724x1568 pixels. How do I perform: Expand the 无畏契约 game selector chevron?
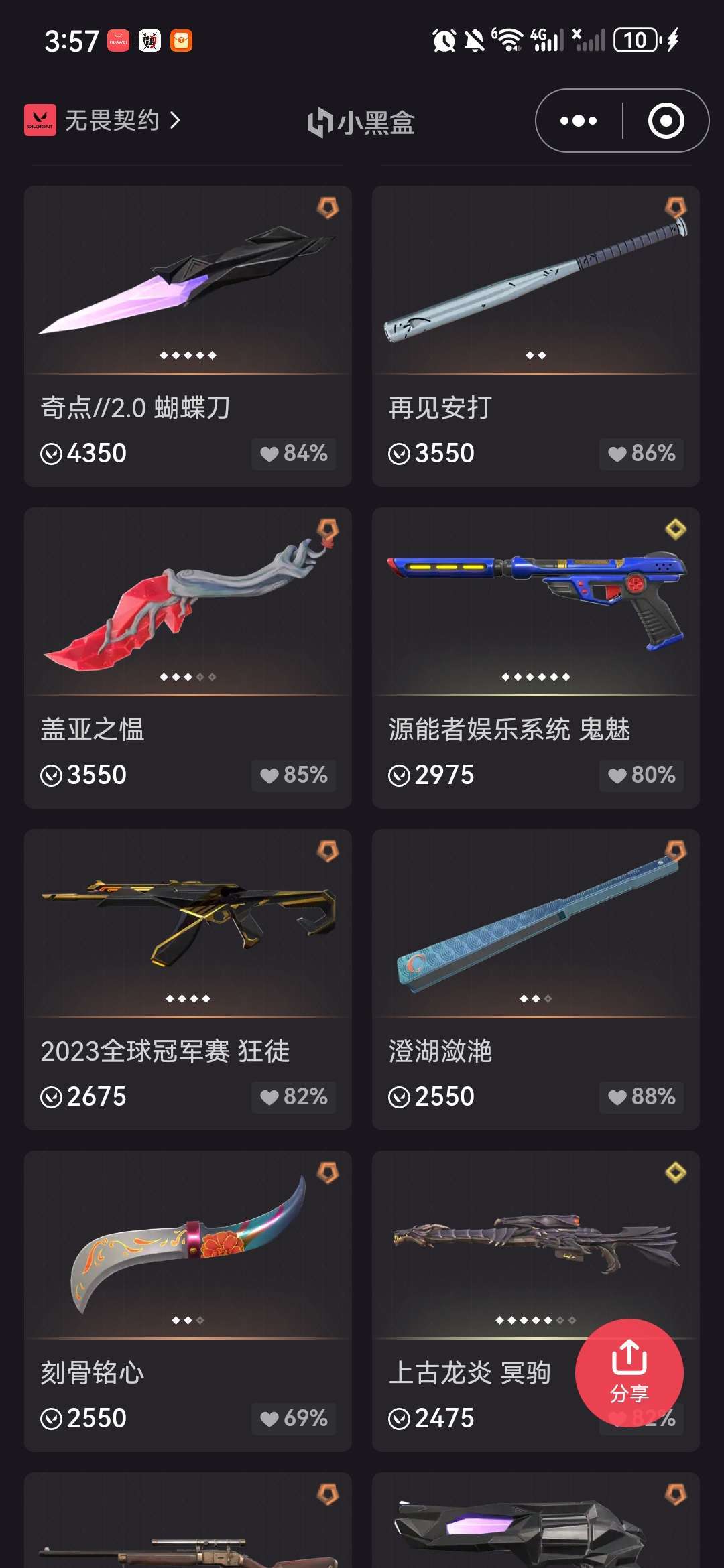pos(175,121)
